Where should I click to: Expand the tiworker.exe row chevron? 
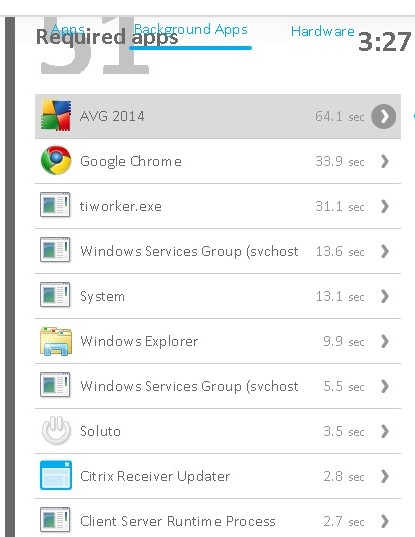click(385, 206)
